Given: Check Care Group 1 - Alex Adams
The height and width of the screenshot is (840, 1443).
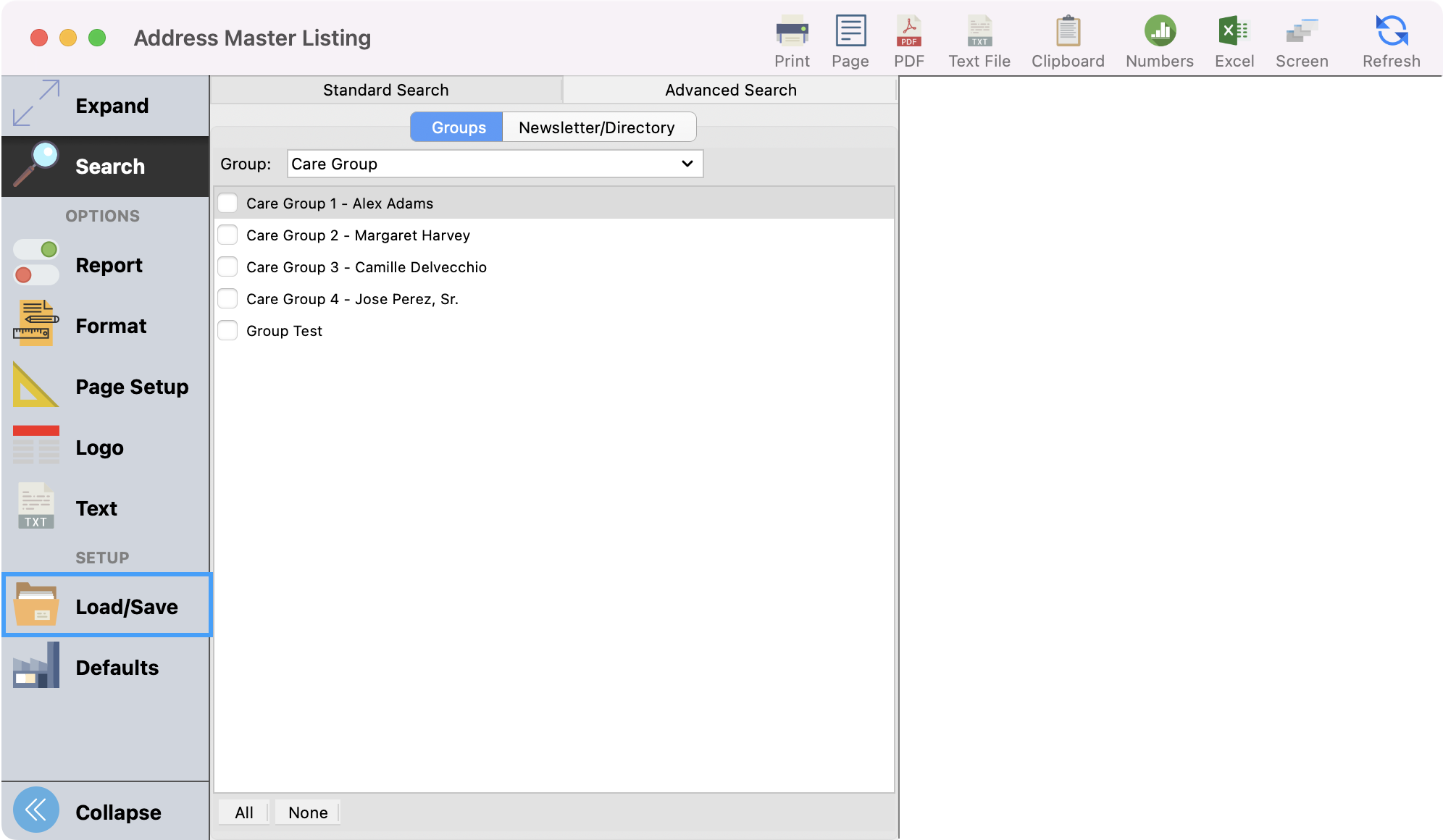Looking at the screenshot, I should point(228,203).
